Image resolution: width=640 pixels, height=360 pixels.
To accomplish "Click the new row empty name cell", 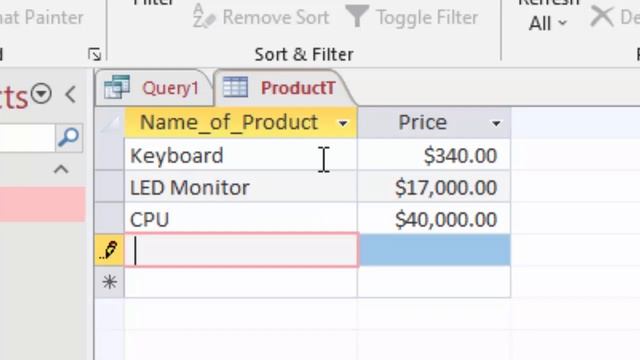I will click(x=241, y=282).
